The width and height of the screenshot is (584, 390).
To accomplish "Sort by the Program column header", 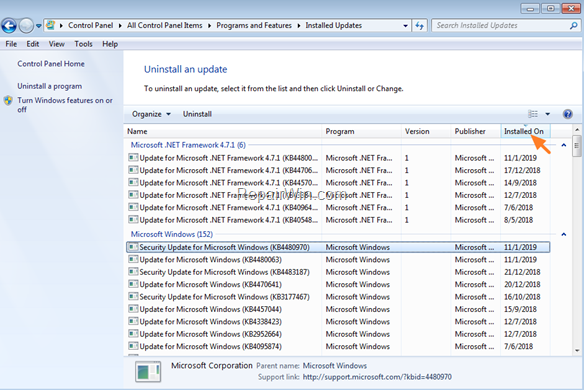I will click(362, 131).
